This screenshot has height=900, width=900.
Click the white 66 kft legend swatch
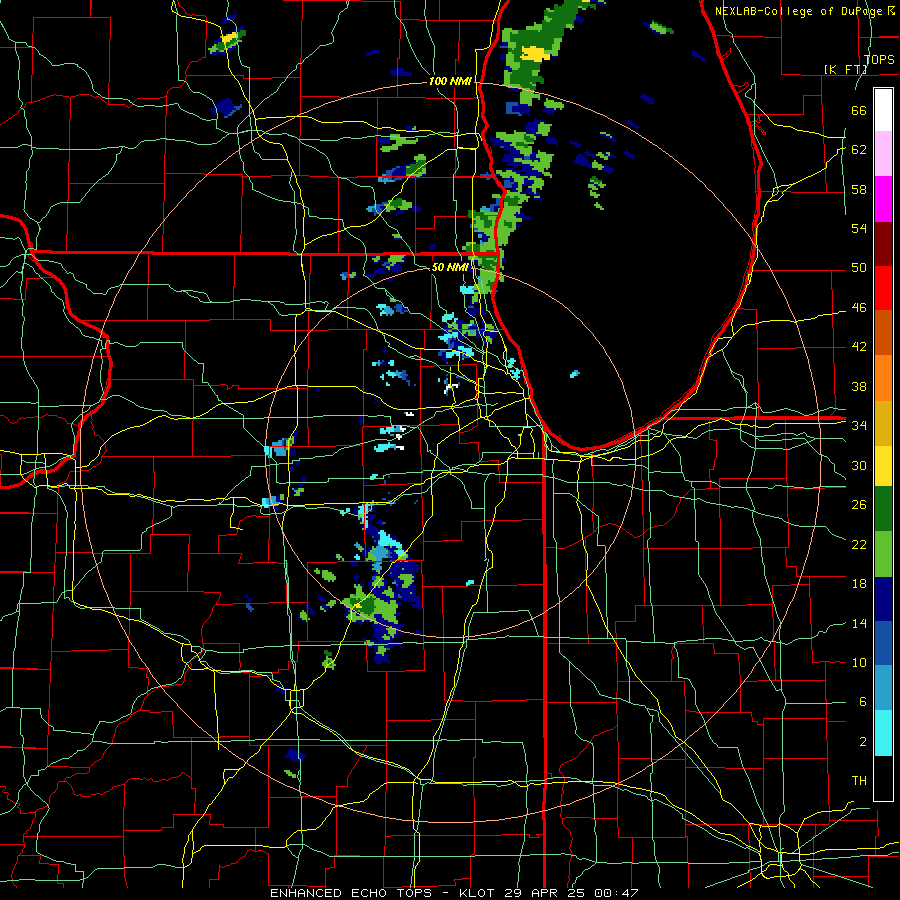point(883,110)
